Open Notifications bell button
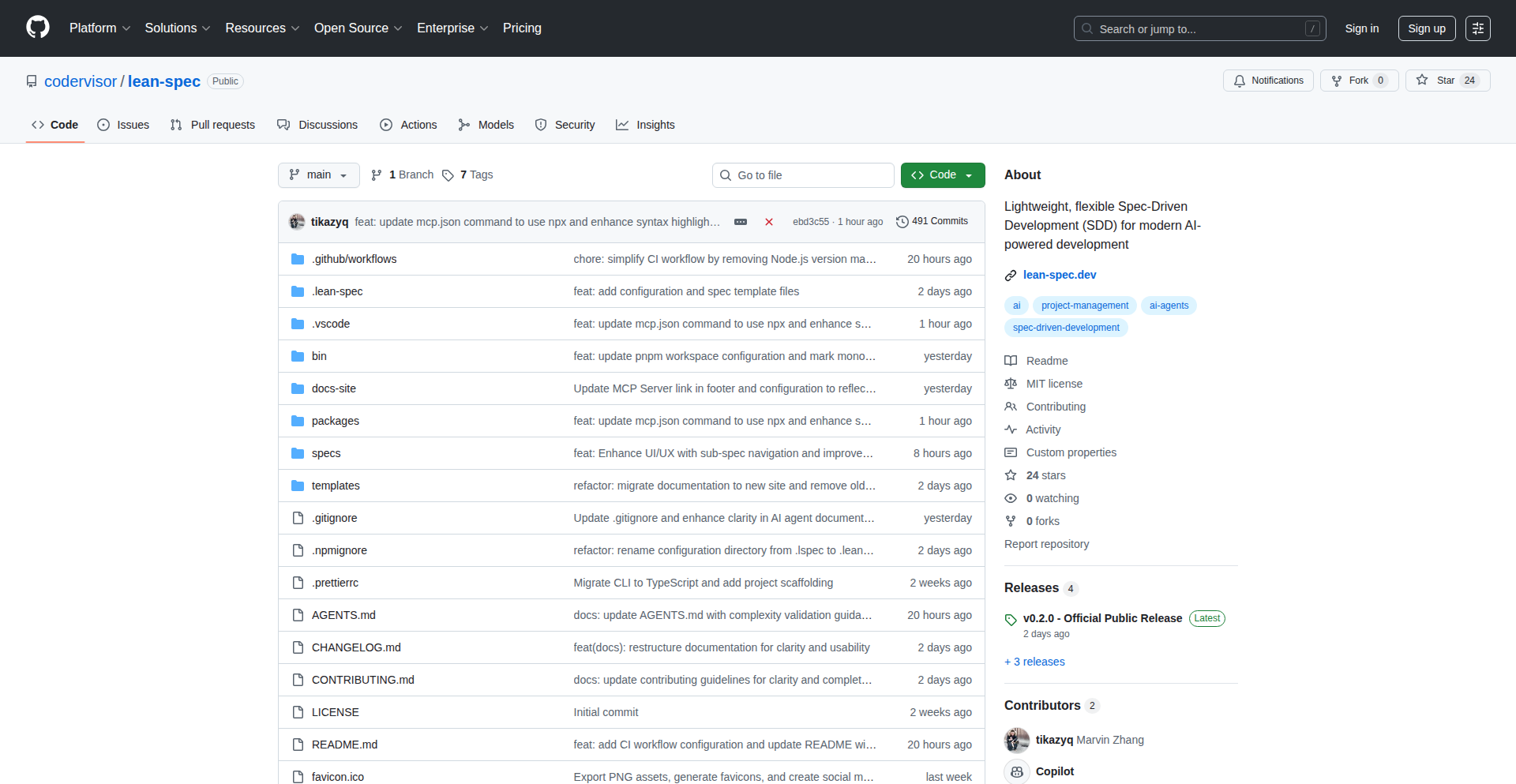Screen dimensions: 1516x784 1268,81
